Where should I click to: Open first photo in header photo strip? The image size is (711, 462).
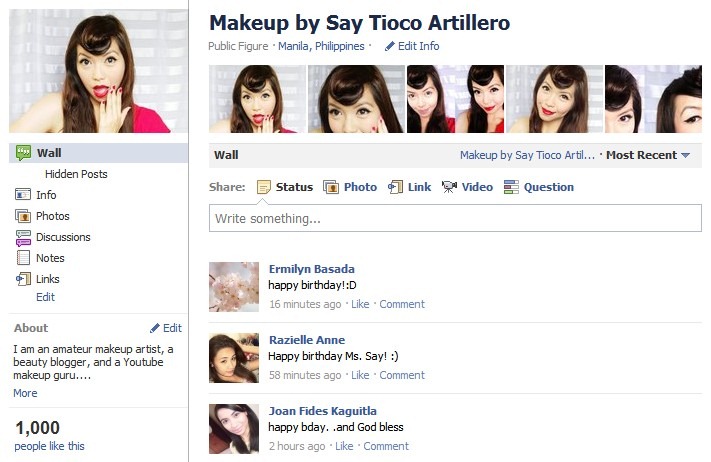coord(257,99)
